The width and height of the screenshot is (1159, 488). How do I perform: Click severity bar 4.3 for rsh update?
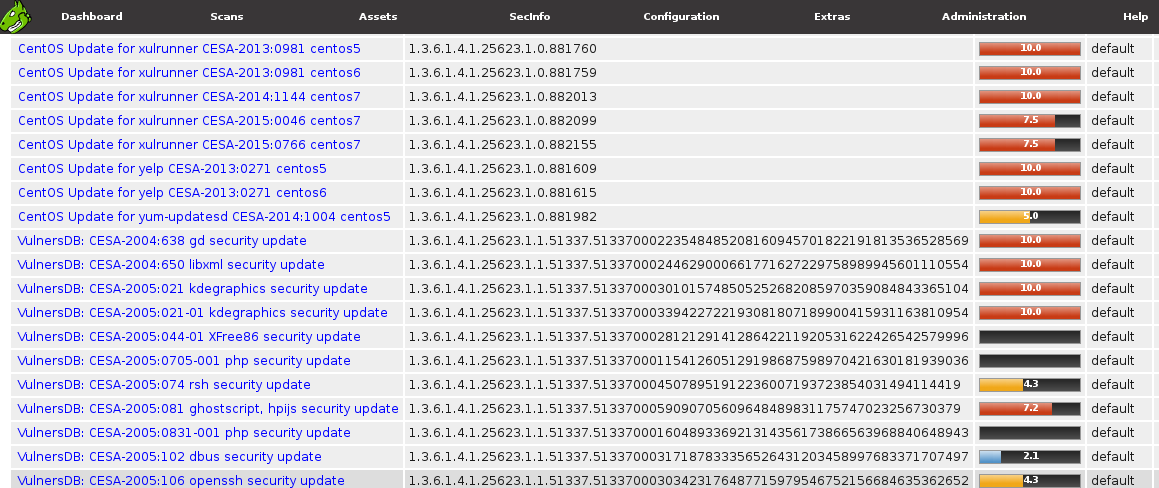(x=1030, y=385)
